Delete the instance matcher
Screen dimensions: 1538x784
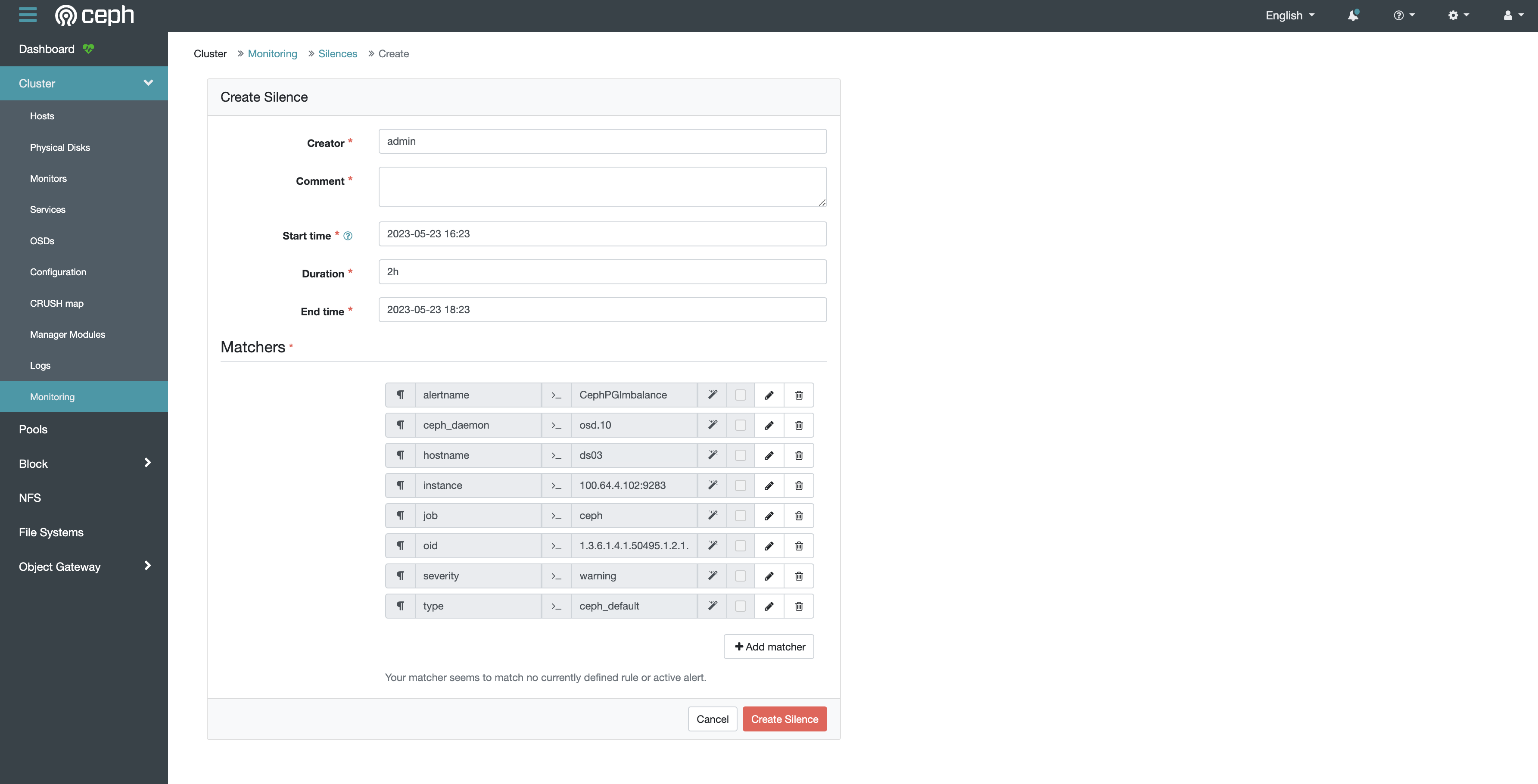(799, 485)
